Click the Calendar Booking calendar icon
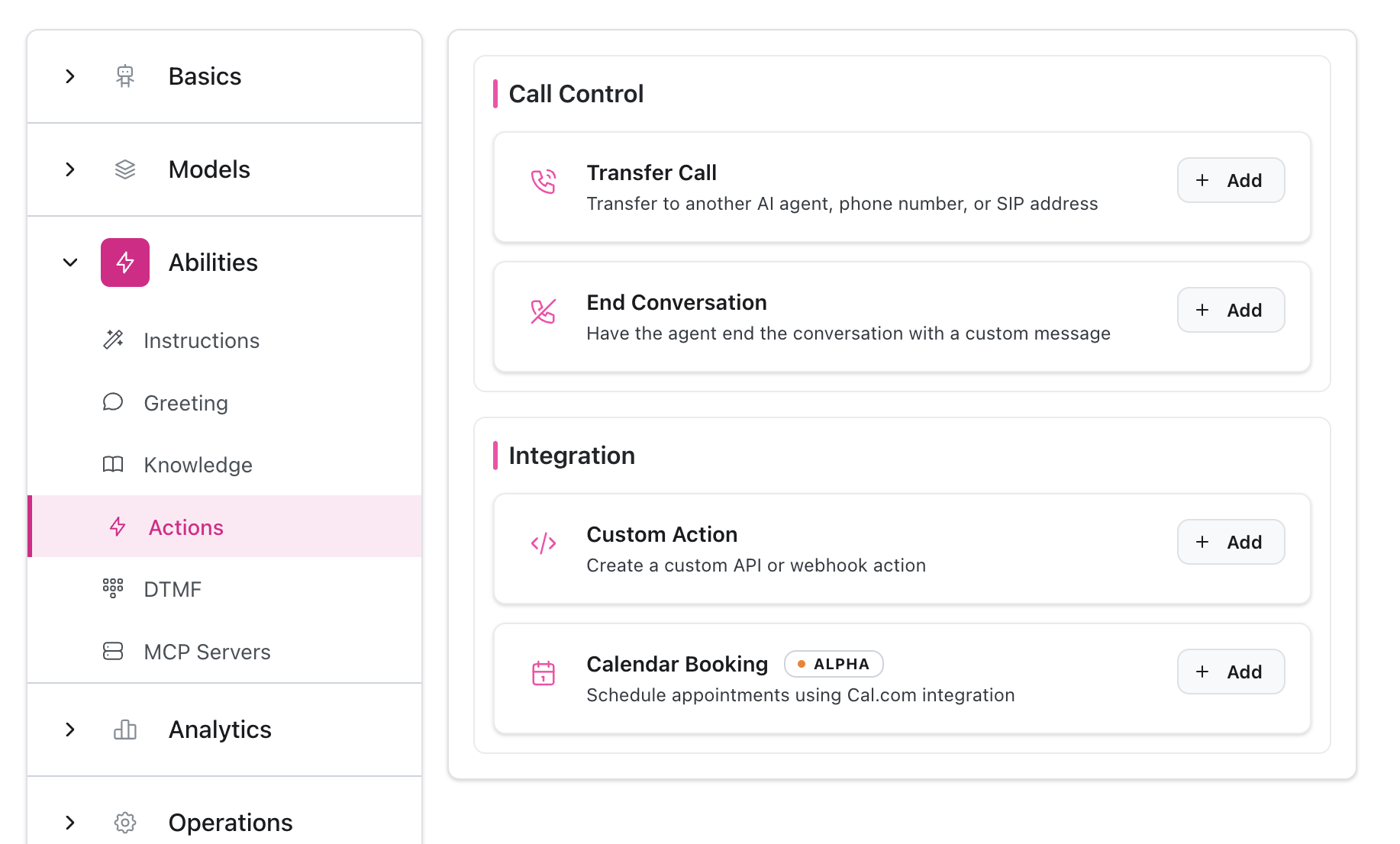Image resolution: width=1400 pixels, height=844 pixels. point(544,673)
